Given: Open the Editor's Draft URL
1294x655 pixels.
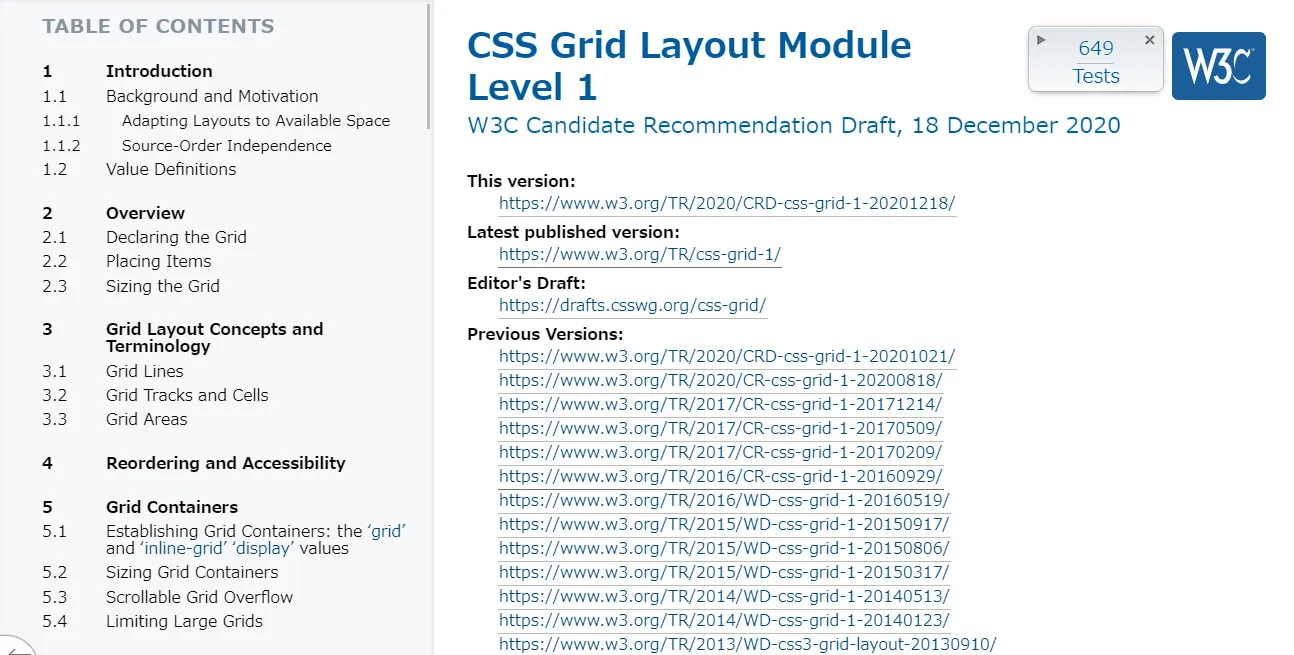Looking at the screenshot, I should (x=633, y=305).
